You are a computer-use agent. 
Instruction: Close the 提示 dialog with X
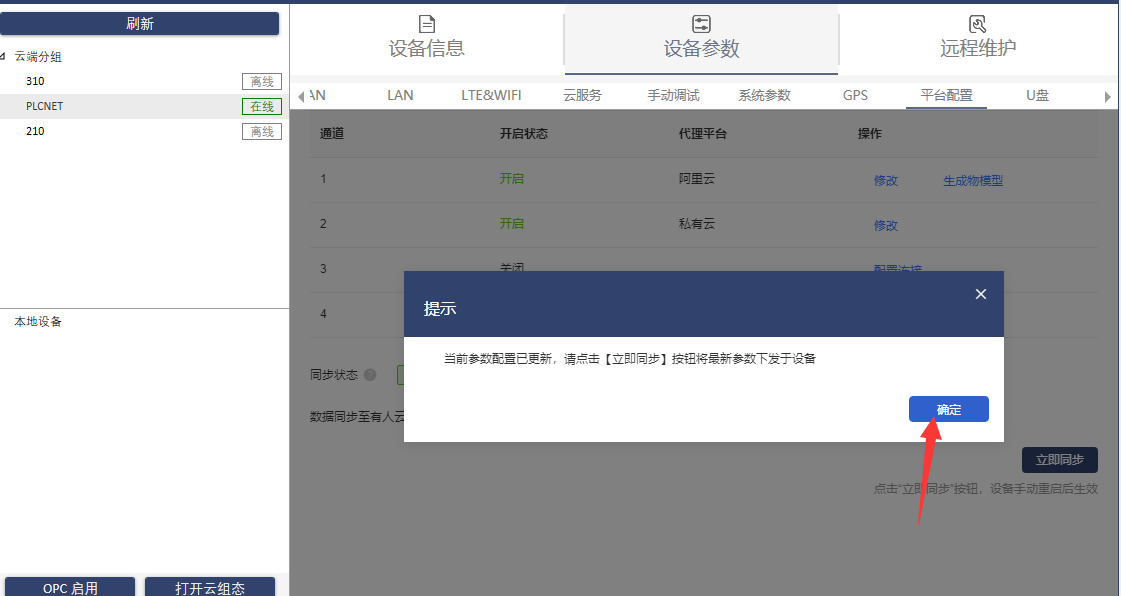click(x=980, y=294)
